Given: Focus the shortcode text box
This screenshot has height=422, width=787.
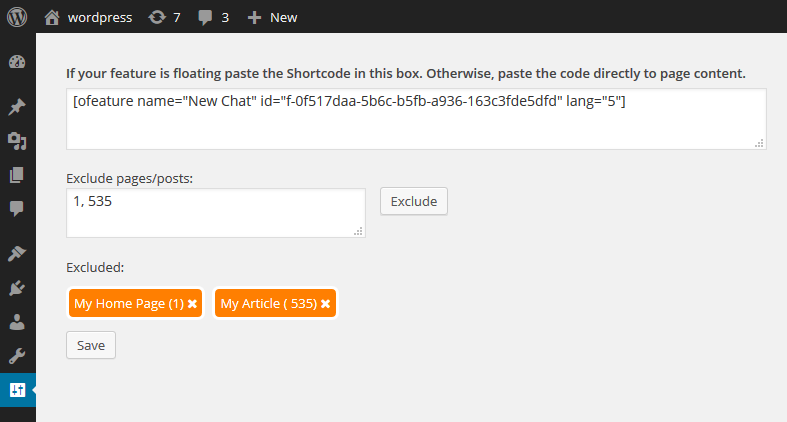Looking at the screenshot, I should click(x=416, y=119).
